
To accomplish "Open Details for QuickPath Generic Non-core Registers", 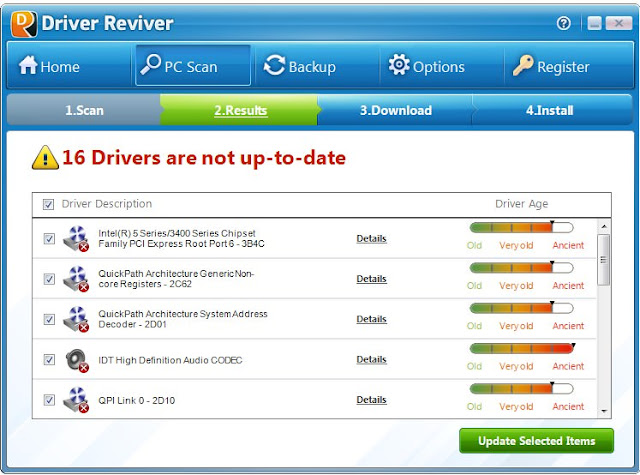I will (x=371, y=279).
